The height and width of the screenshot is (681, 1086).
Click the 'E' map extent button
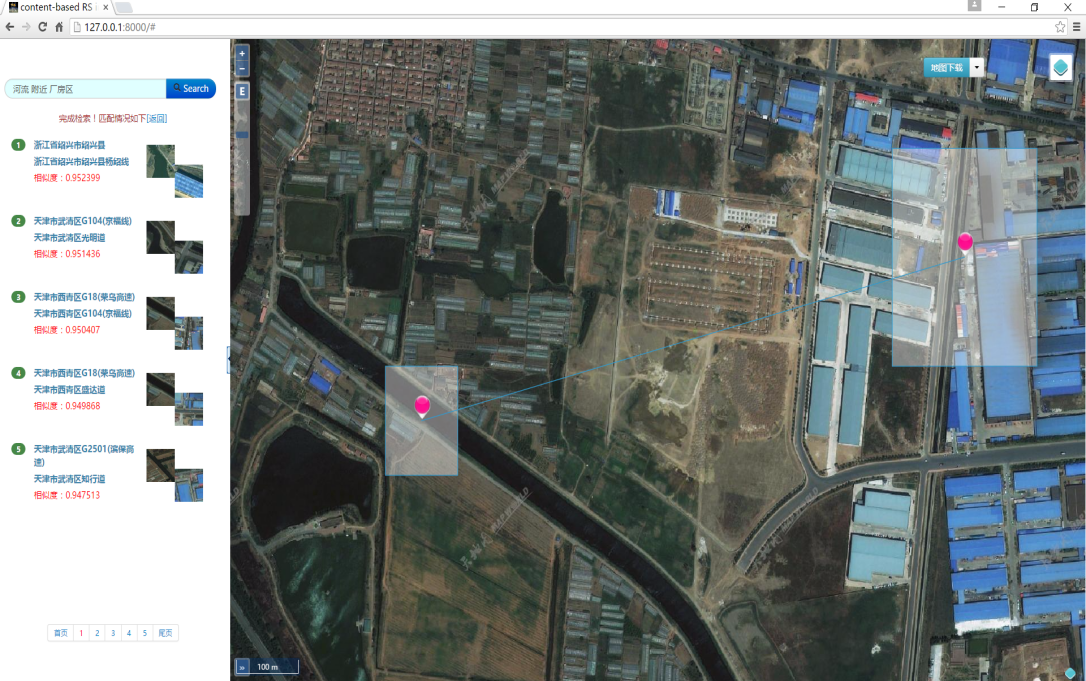242,91
